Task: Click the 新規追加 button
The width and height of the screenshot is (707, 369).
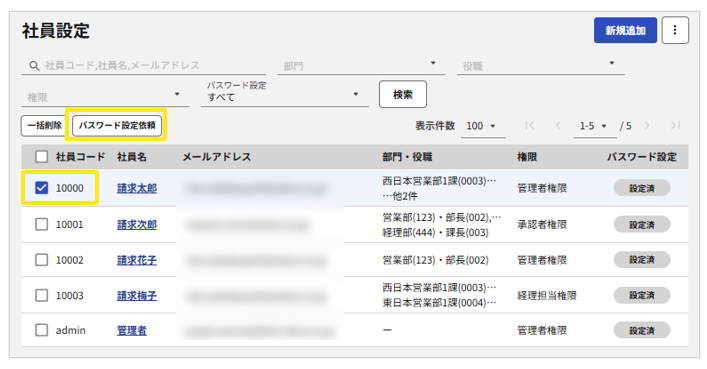Action: click(x=625, y=30)
